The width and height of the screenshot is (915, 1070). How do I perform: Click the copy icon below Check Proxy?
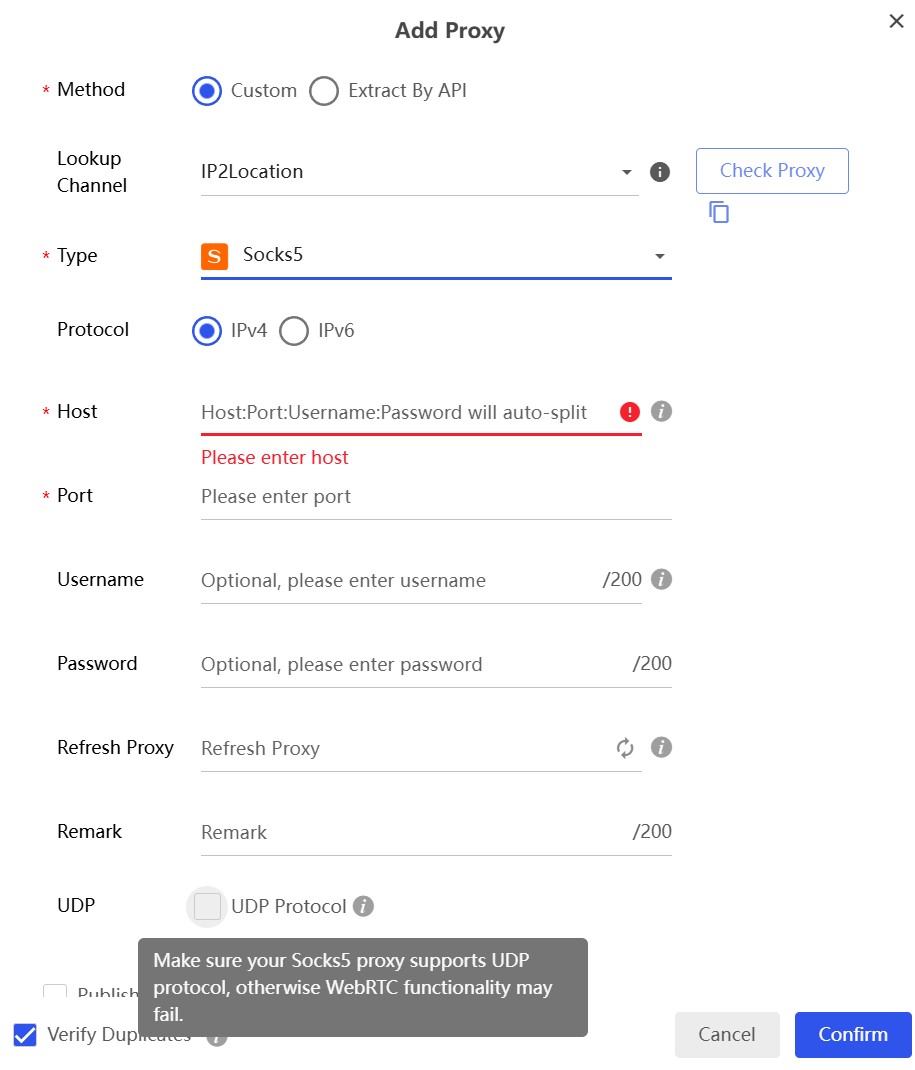click(719, 212)
